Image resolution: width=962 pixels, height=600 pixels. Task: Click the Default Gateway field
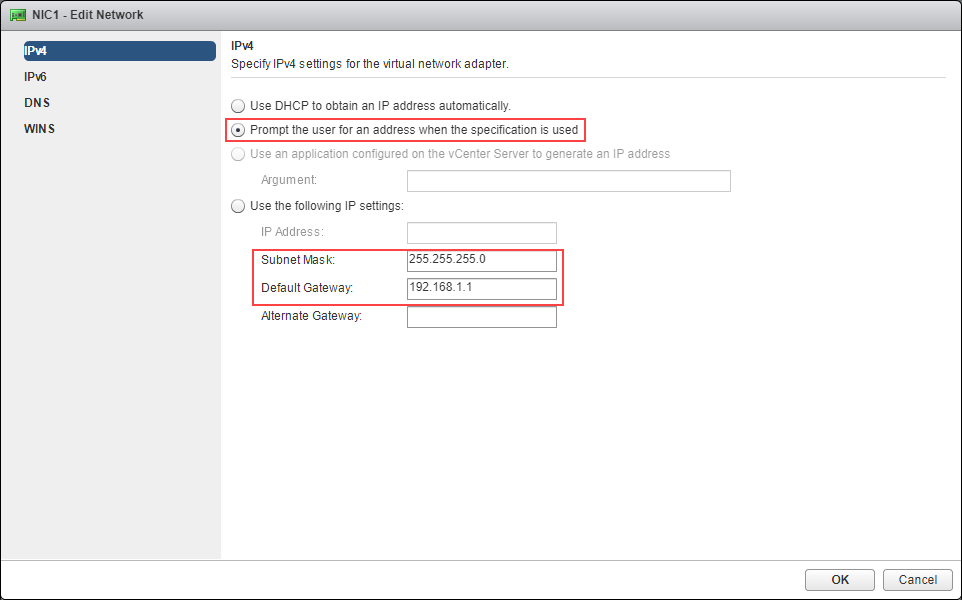(482, 289)
